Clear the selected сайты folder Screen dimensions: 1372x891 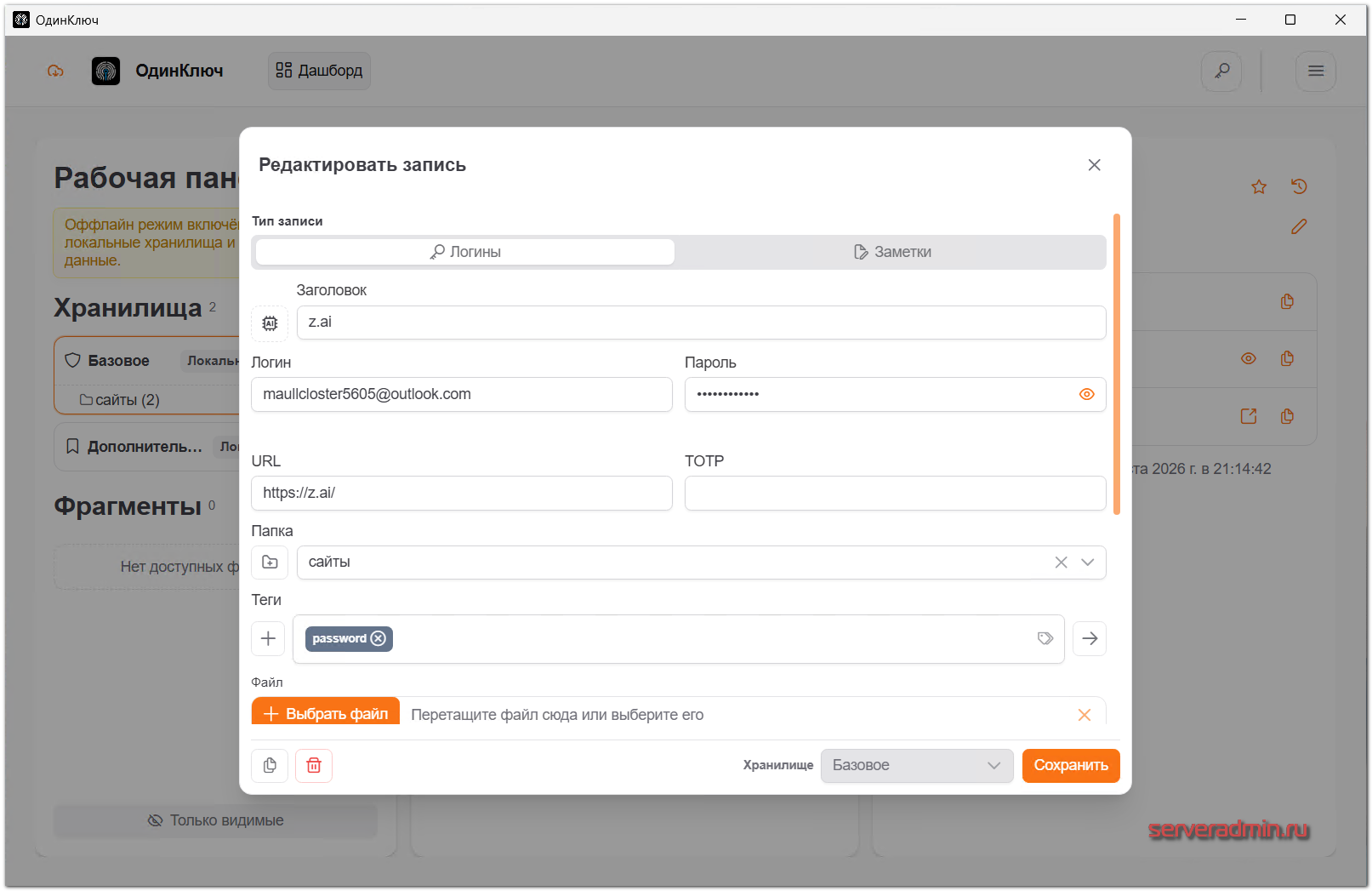(1061, 563)
